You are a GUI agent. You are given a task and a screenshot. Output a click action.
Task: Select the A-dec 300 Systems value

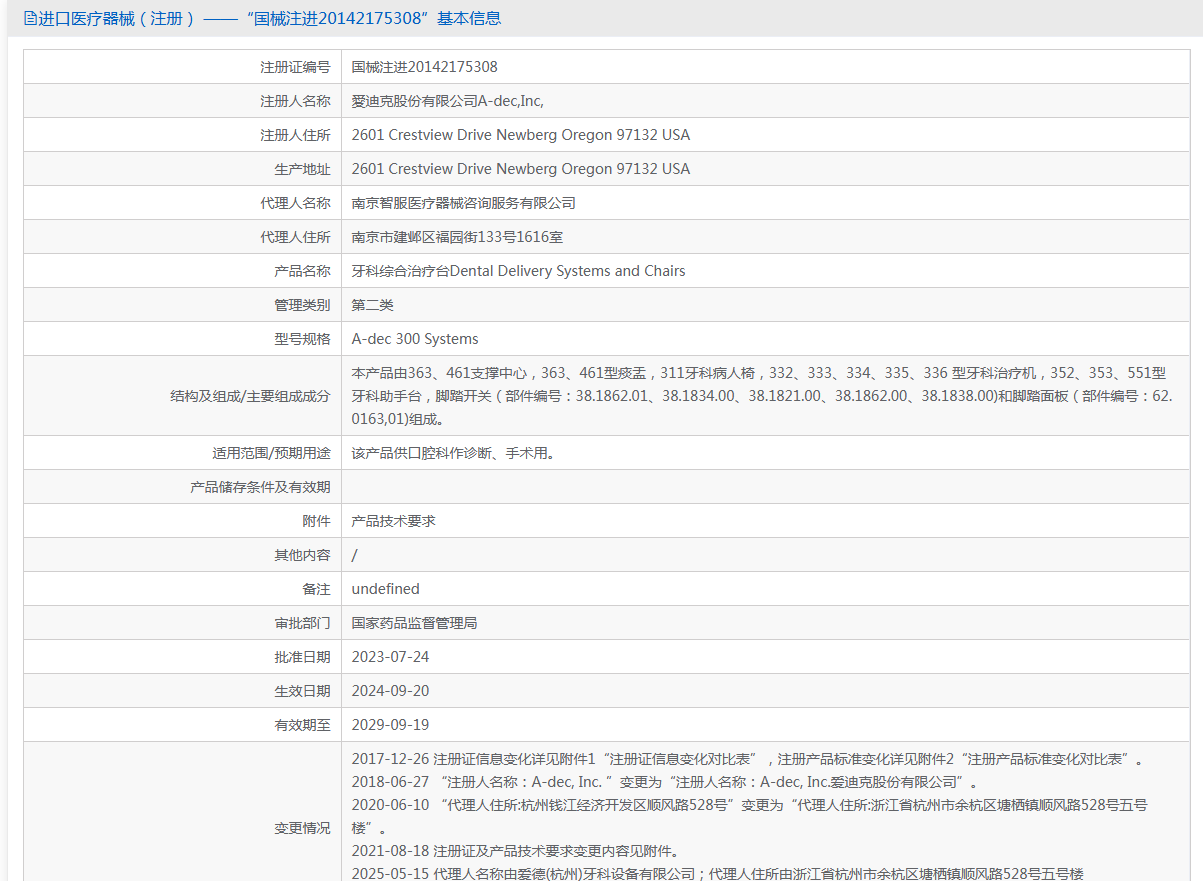coord(415,339)
